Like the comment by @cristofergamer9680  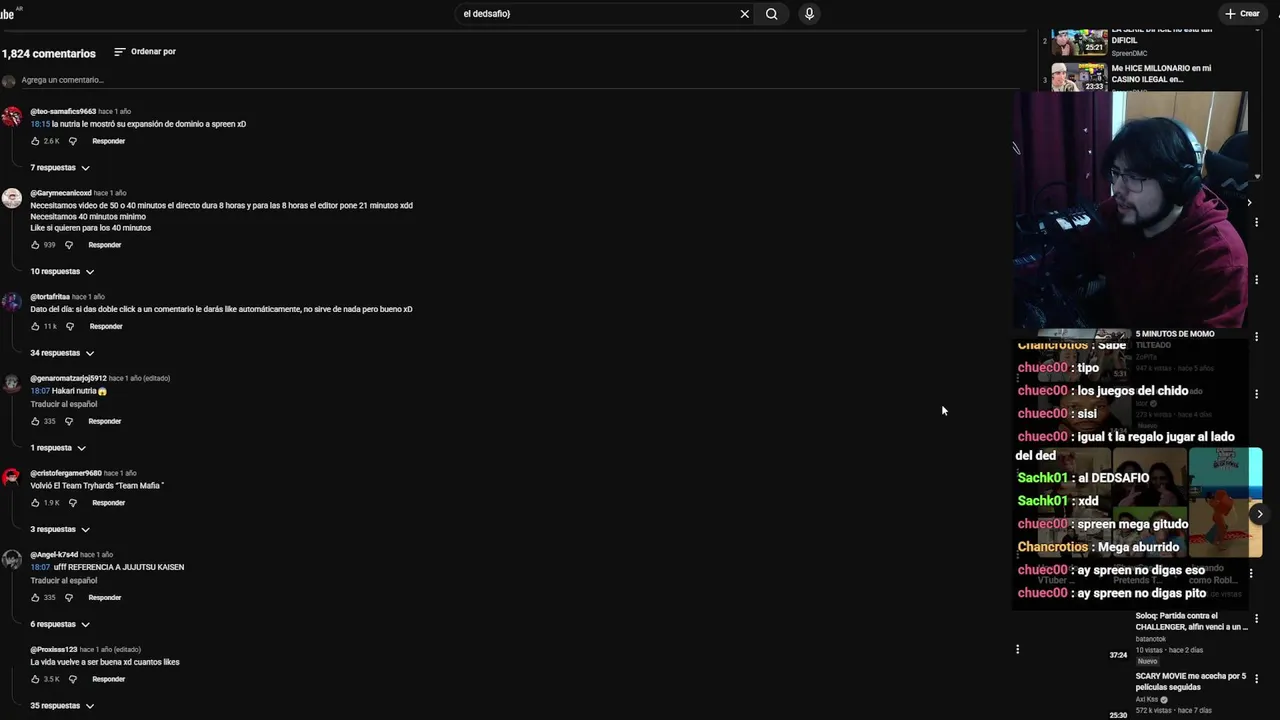tap(35, 503)
